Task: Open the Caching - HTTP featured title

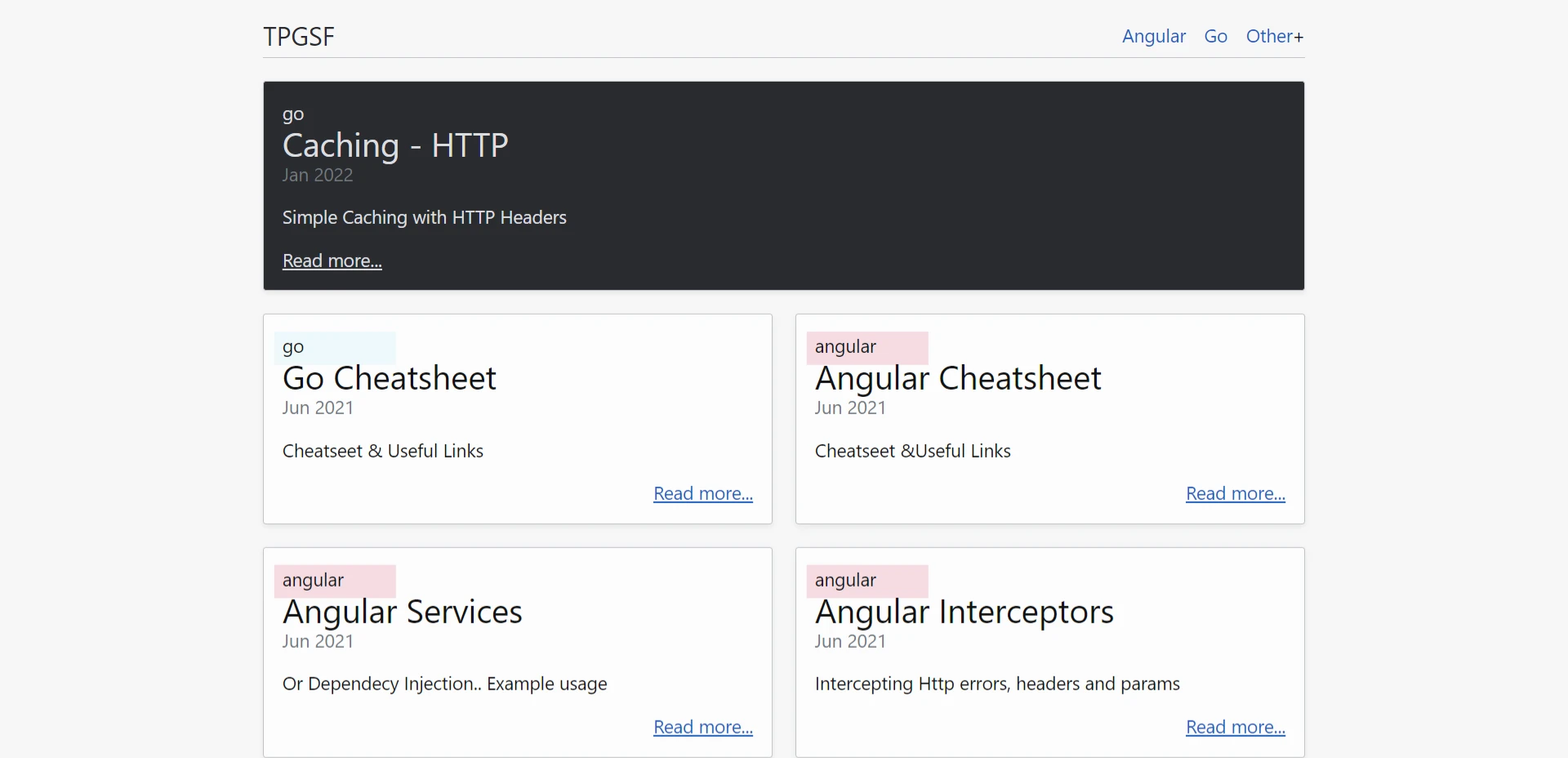Action: click(395, 145)
